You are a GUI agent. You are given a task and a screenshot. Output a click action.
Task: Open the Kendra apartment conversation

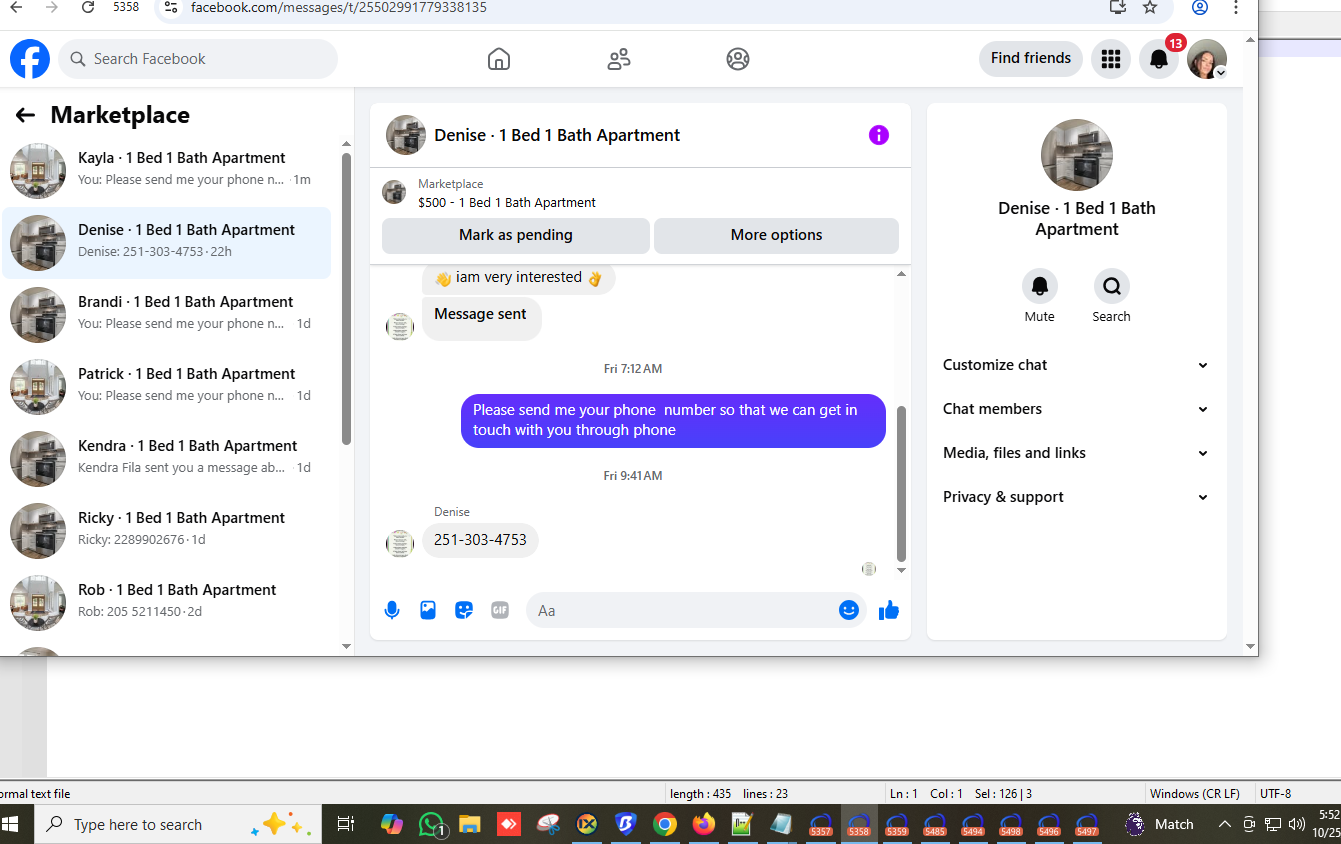click(x=167, y=459)
